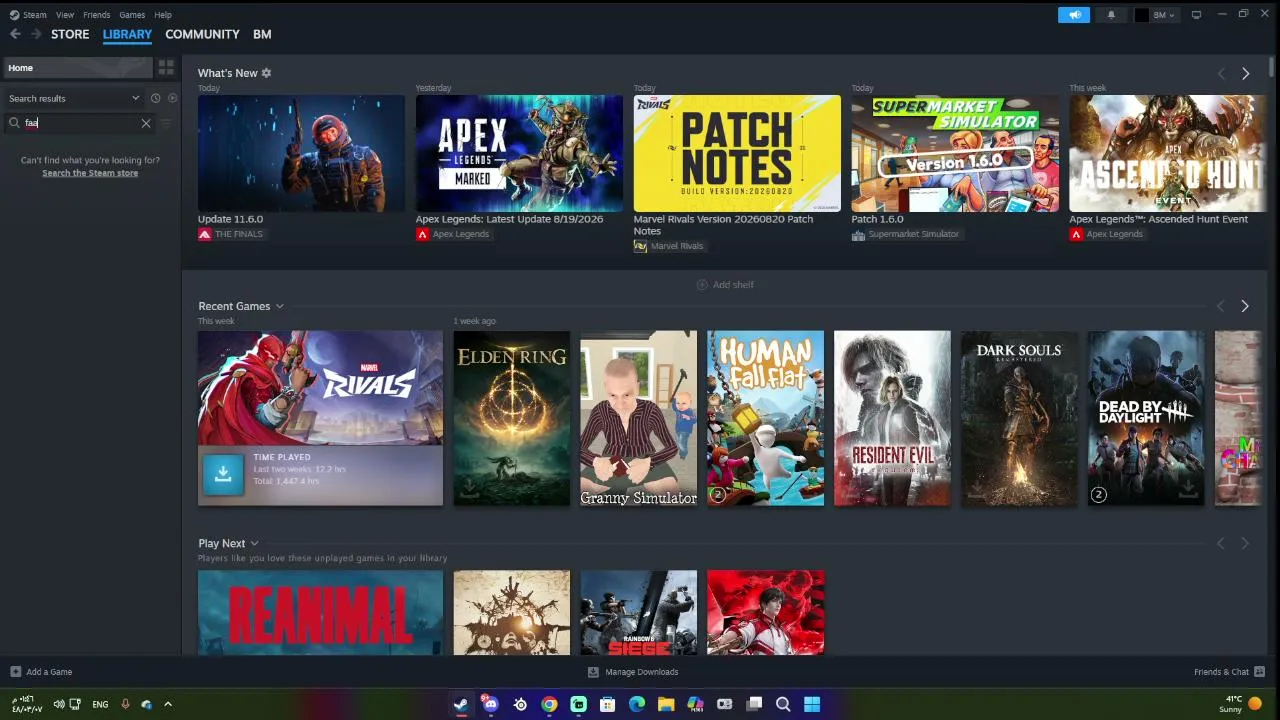Select the Resident Evil game cover
Screen dimensions: 1280x720
(x=893, y=418)
